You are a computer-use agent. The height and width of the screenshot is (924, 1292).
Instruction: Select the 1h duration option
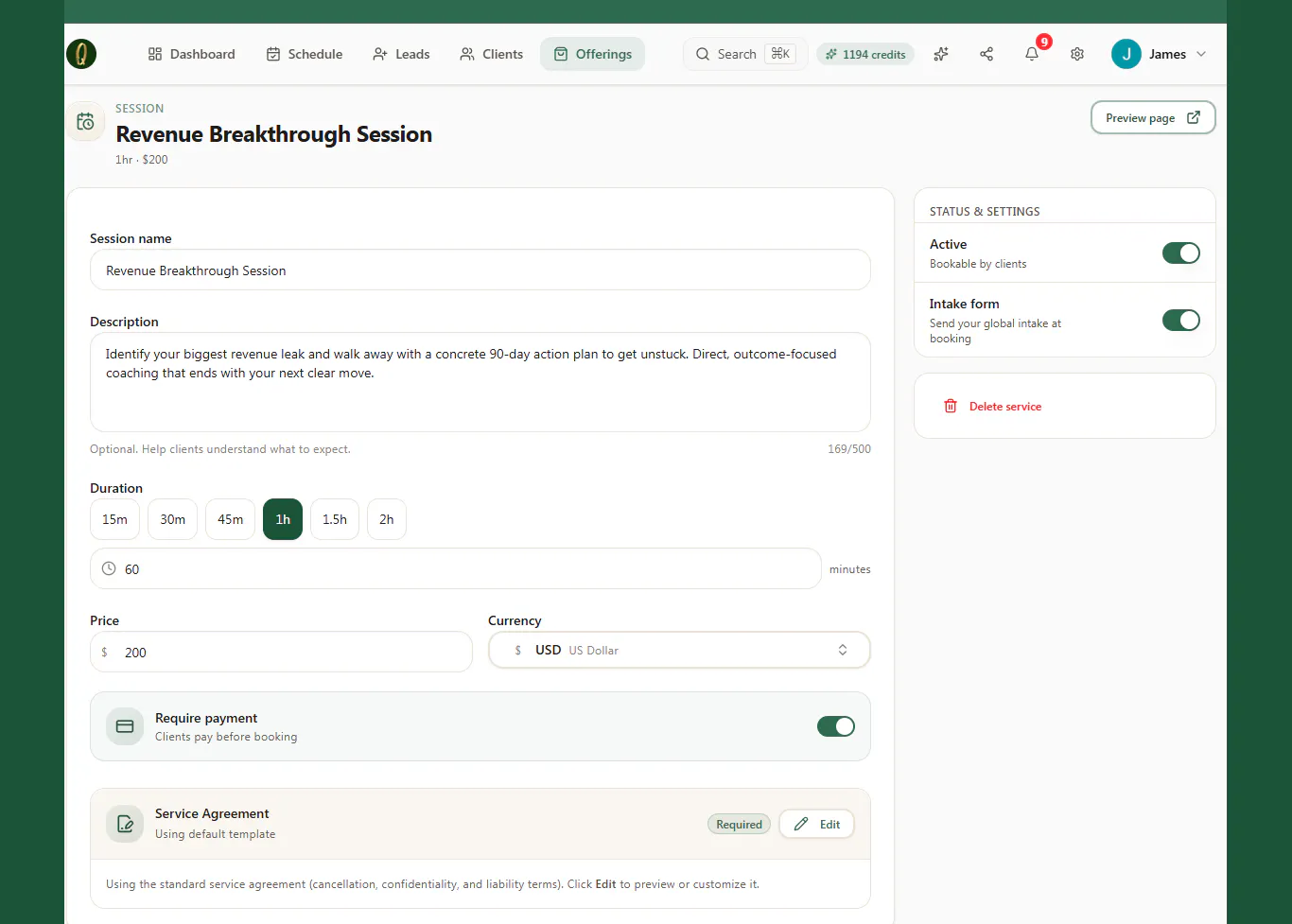283,519
